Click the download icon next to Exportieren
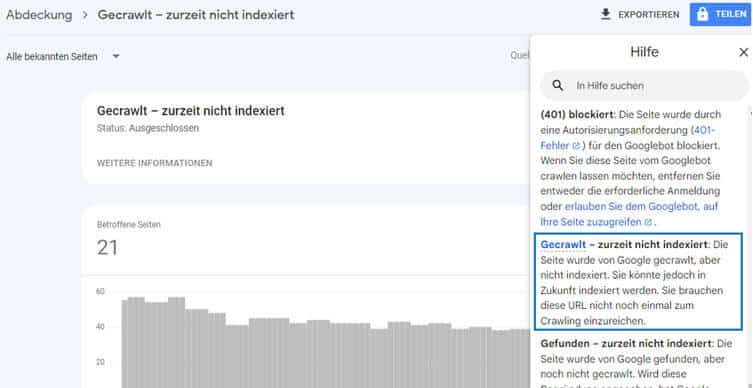 pos(606,14)
